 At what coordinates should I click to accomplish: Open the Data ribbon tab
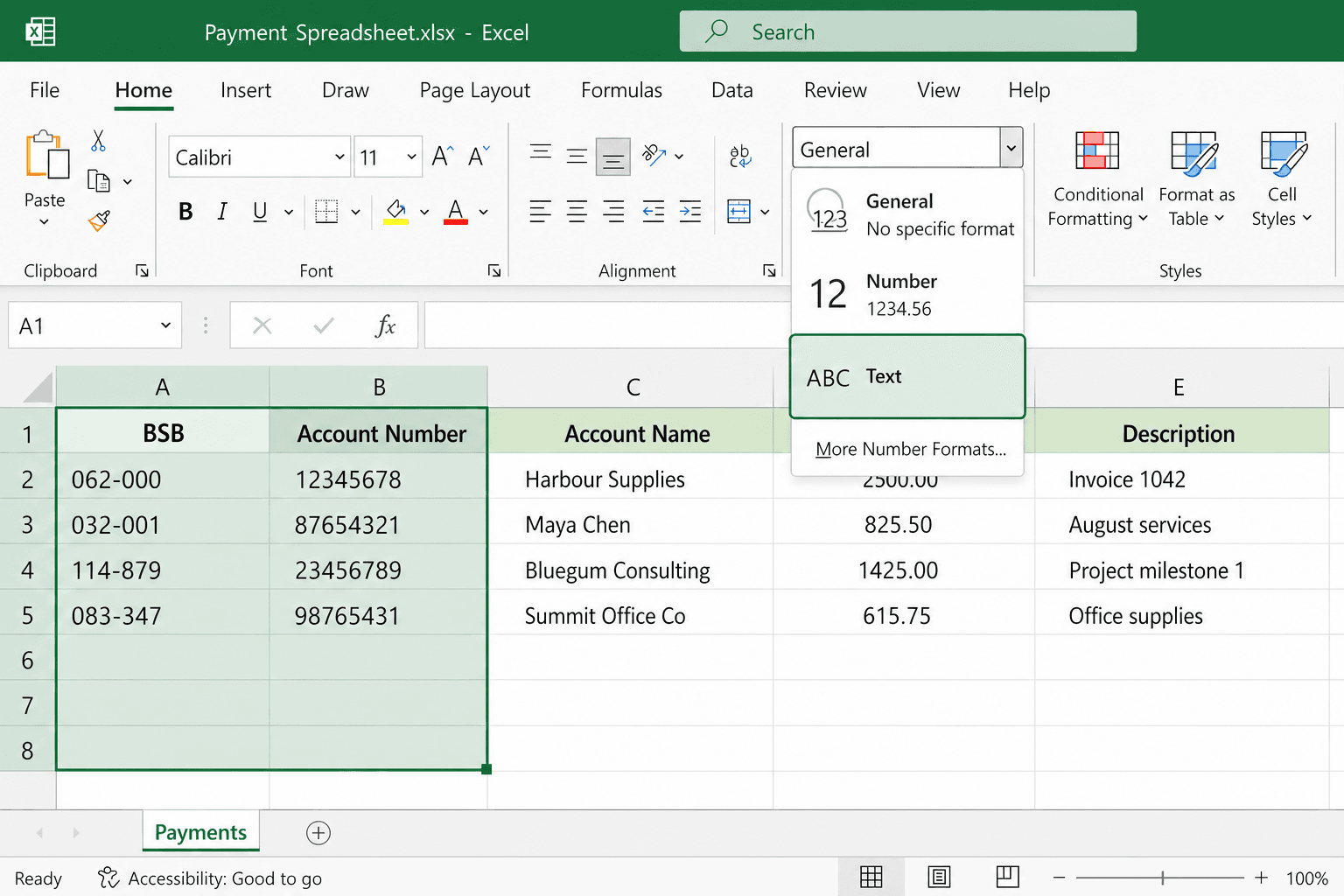pyautogui.click(x=732, y=90)
